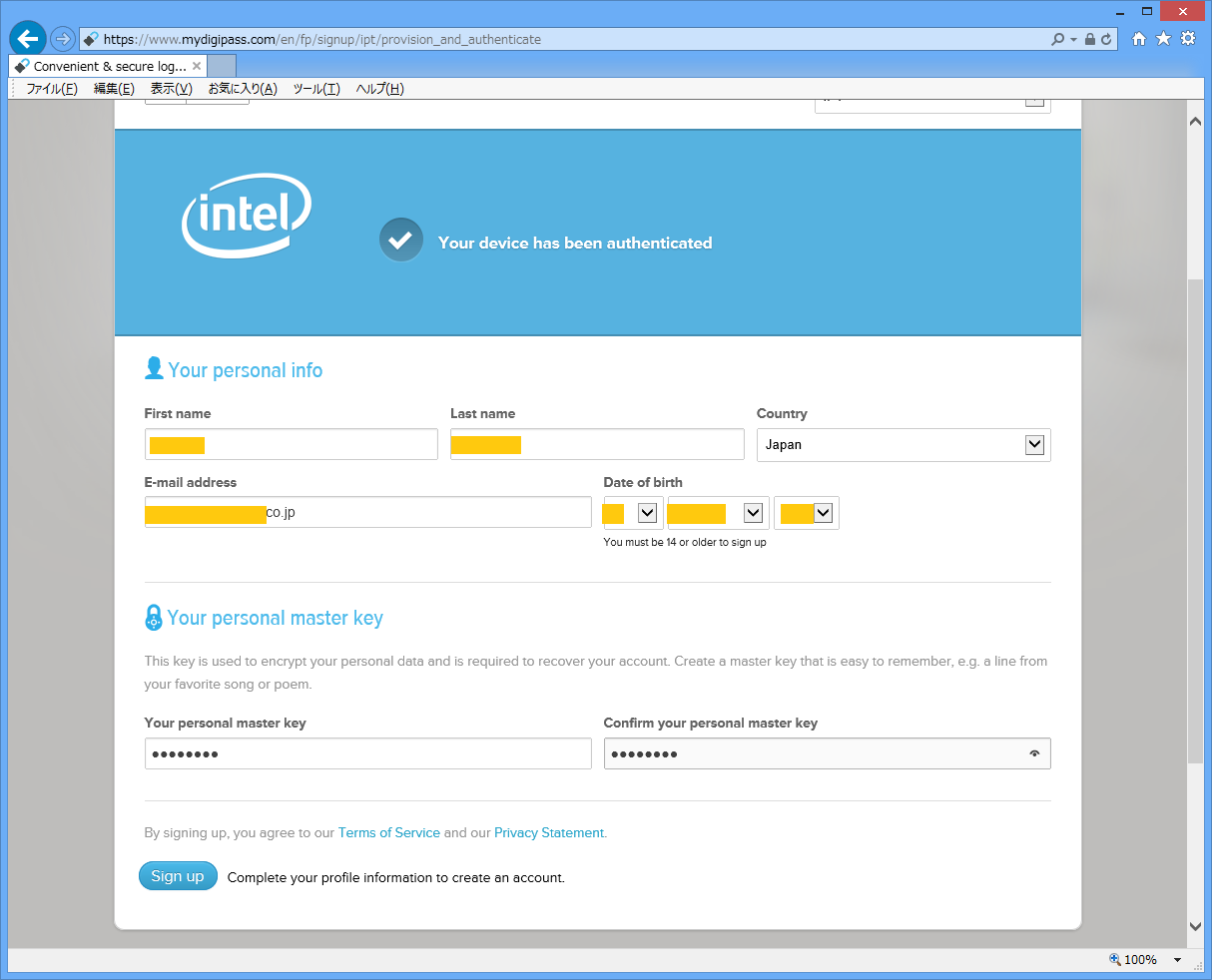Image resolution: width=1212 pixels, height=980 pixels.
Task: Click the Sign up button
Action: point(178,876)
